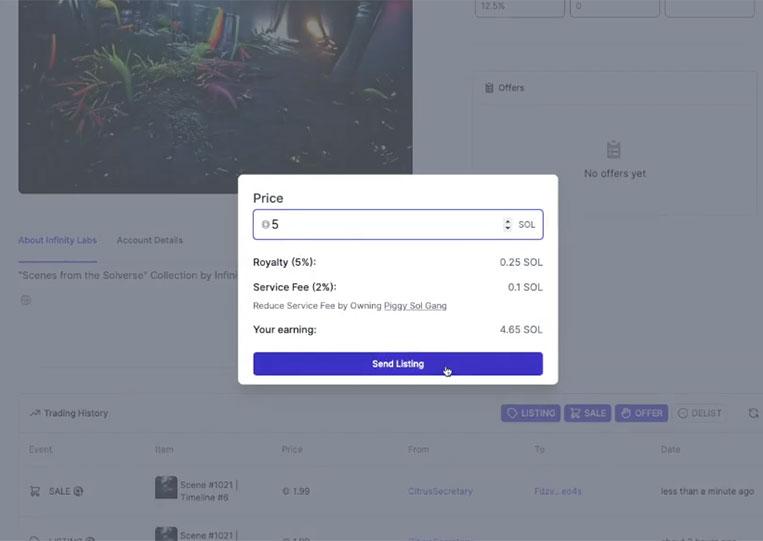Click the Trading History chart icon
Image resolution: width=763 pixels, height=541 pixels.
35,413
